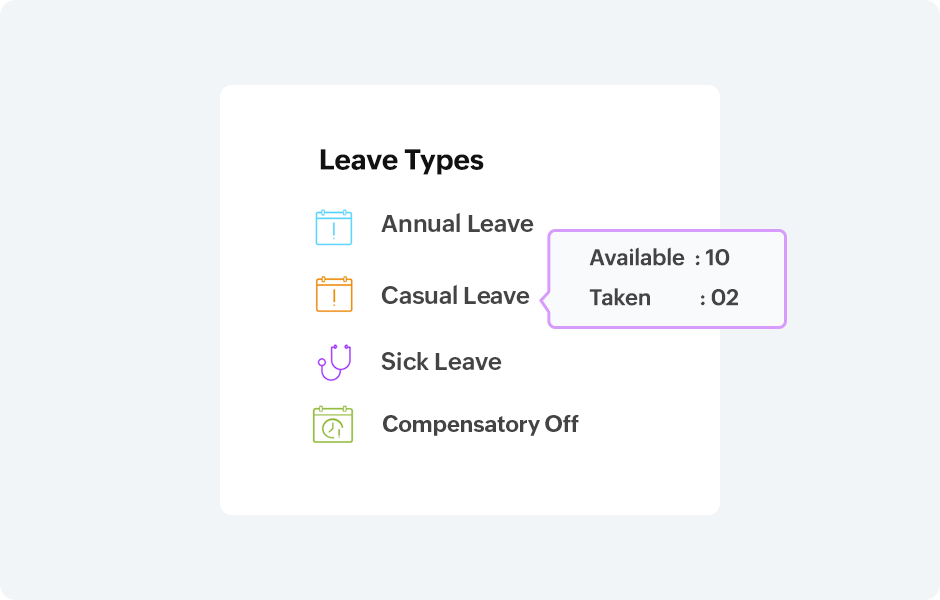Click the word Taken in the tooltip
The image size is (940, 600).
pos(620,297)
